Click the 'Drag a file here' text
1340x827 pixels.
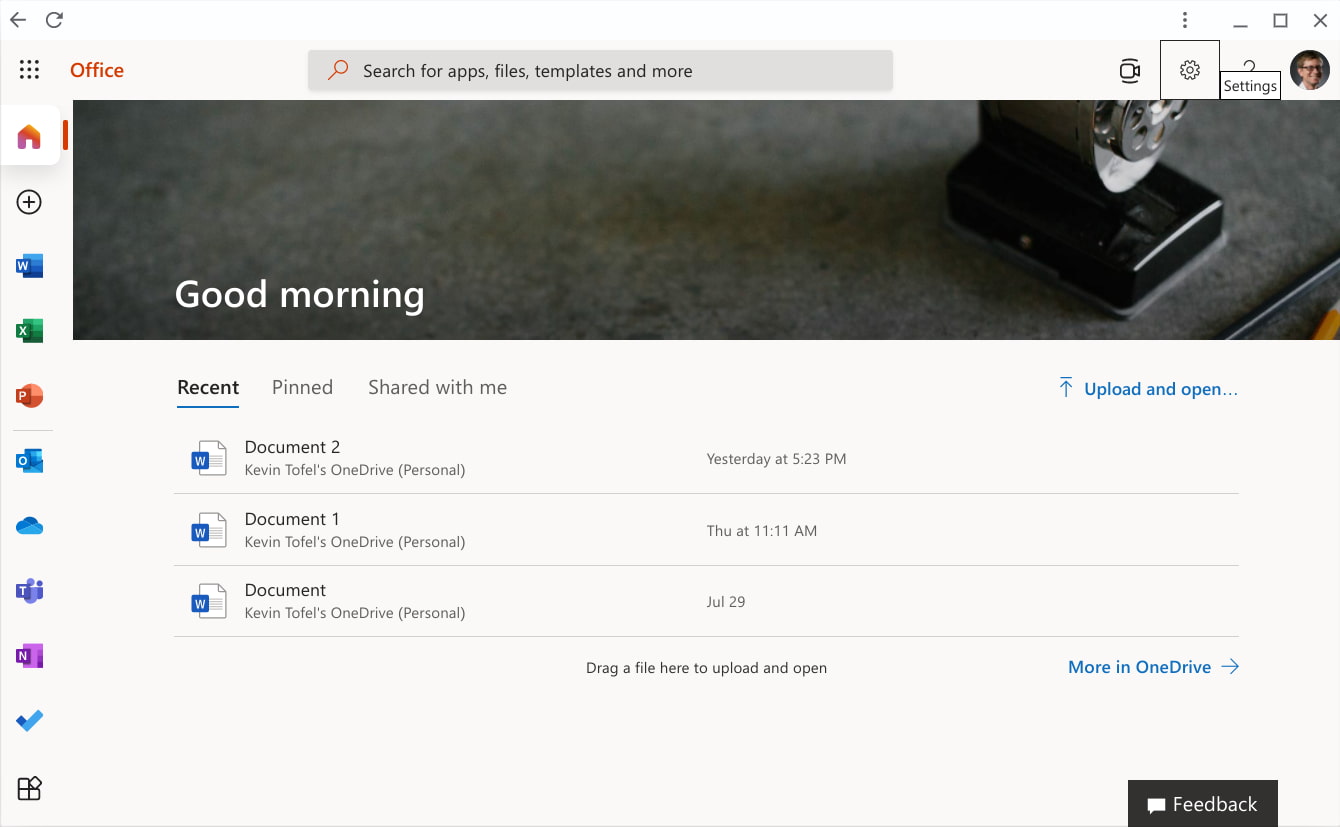[706, 668]
